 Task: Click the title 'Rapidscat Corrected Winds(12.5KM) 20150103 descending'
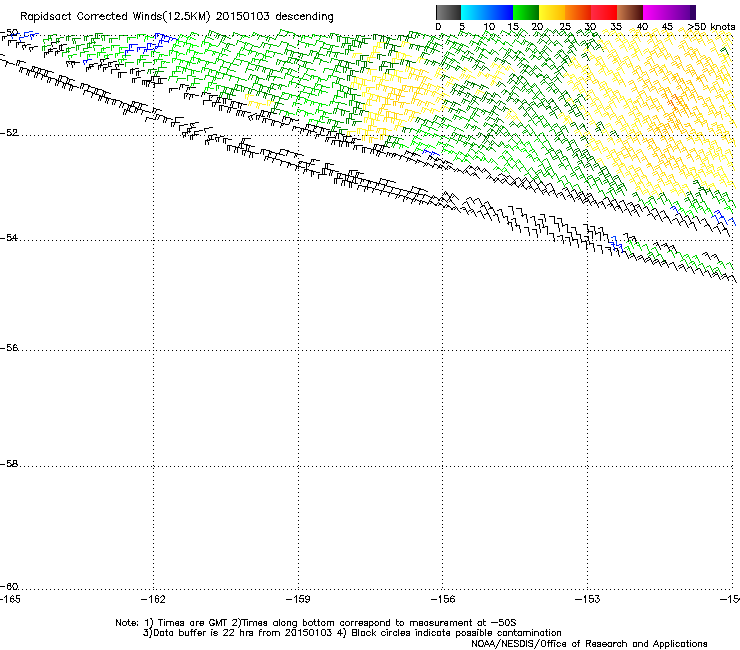pos(177,17)
